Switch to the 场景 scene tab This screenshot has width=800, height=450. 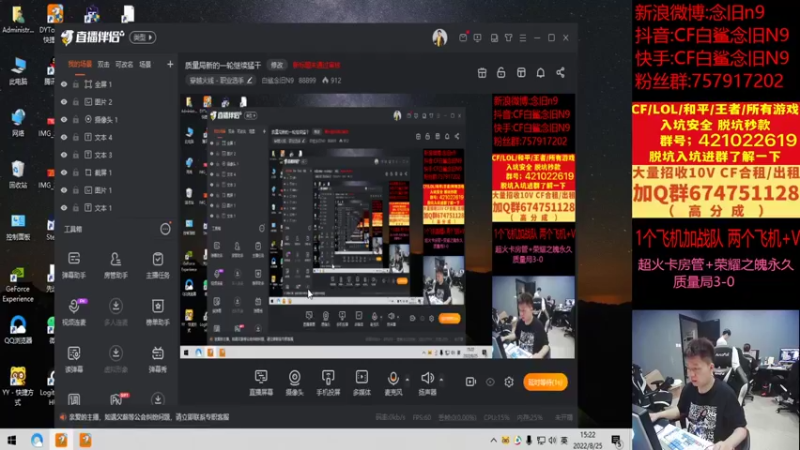(145, 64)
